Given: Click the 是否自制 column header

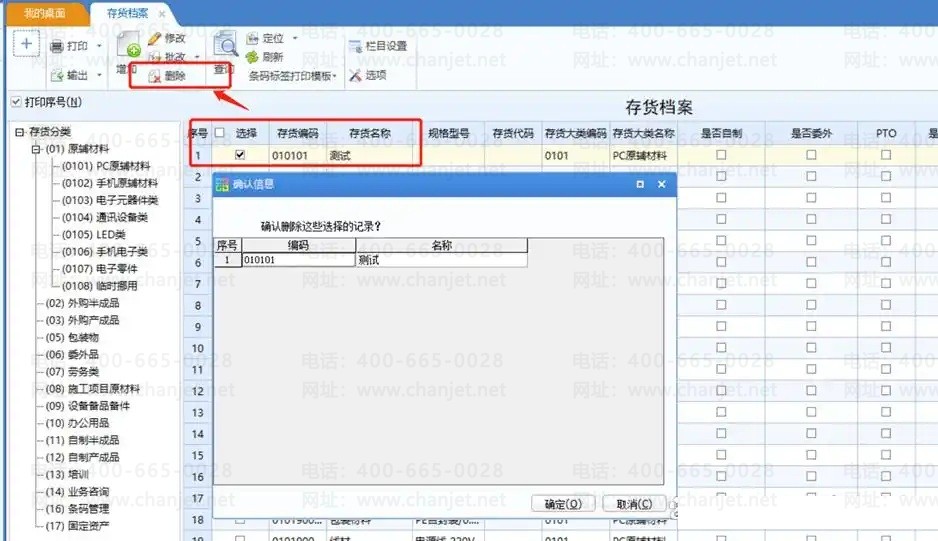Looking at the screenshot, I should coord(721,133).
